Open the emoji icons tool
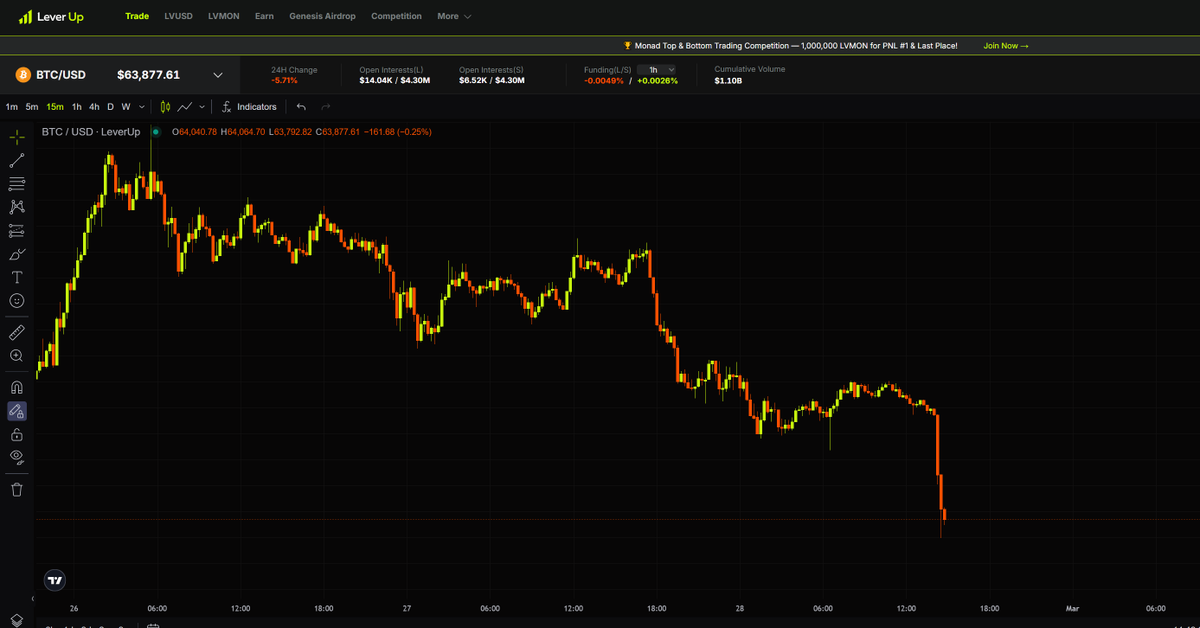This screenshot has height=628, width=1200. [17, 300]
